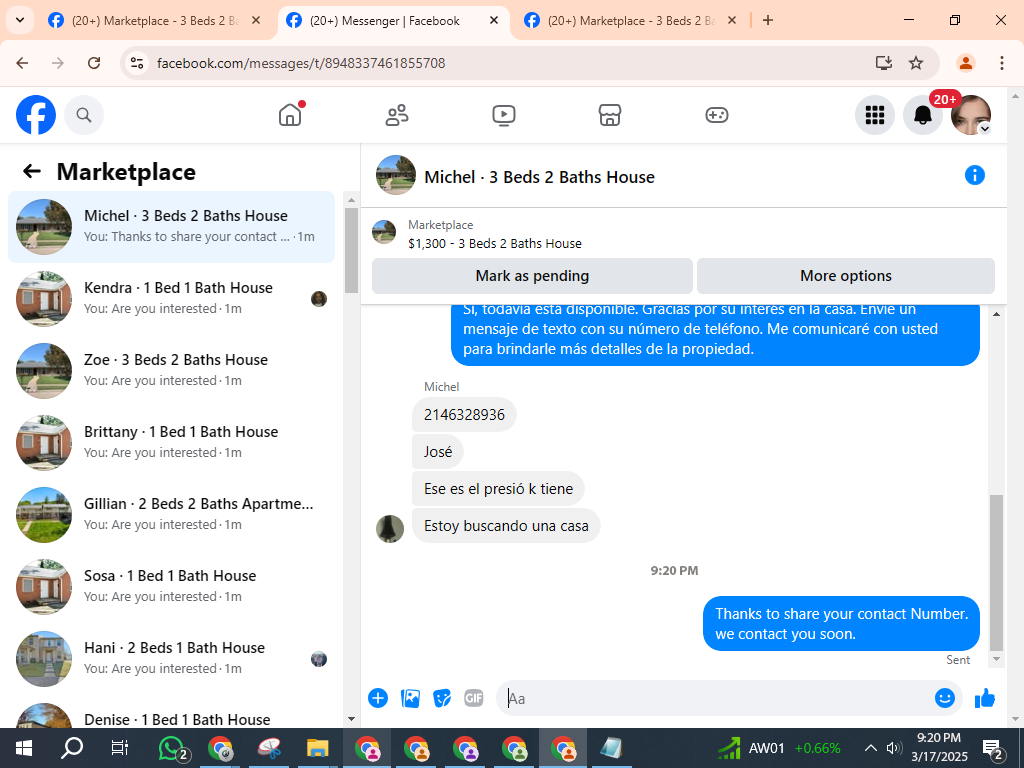Open Gillian 2 Beds 2 Baths Apartment chat
Screen dimensions: 1024x768
click(171, 515)
